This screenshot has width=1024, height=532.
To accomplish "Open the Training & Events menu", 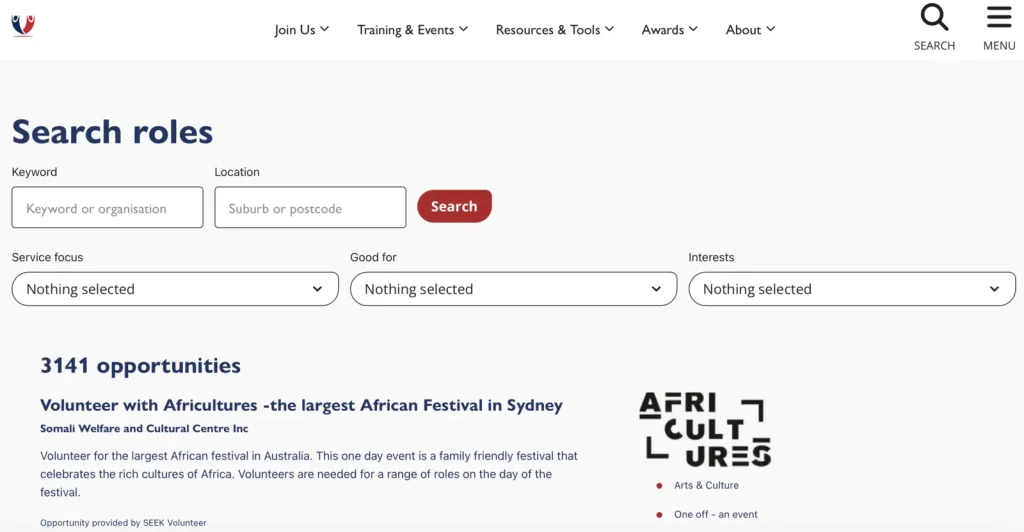I will [x=412, y=30].
